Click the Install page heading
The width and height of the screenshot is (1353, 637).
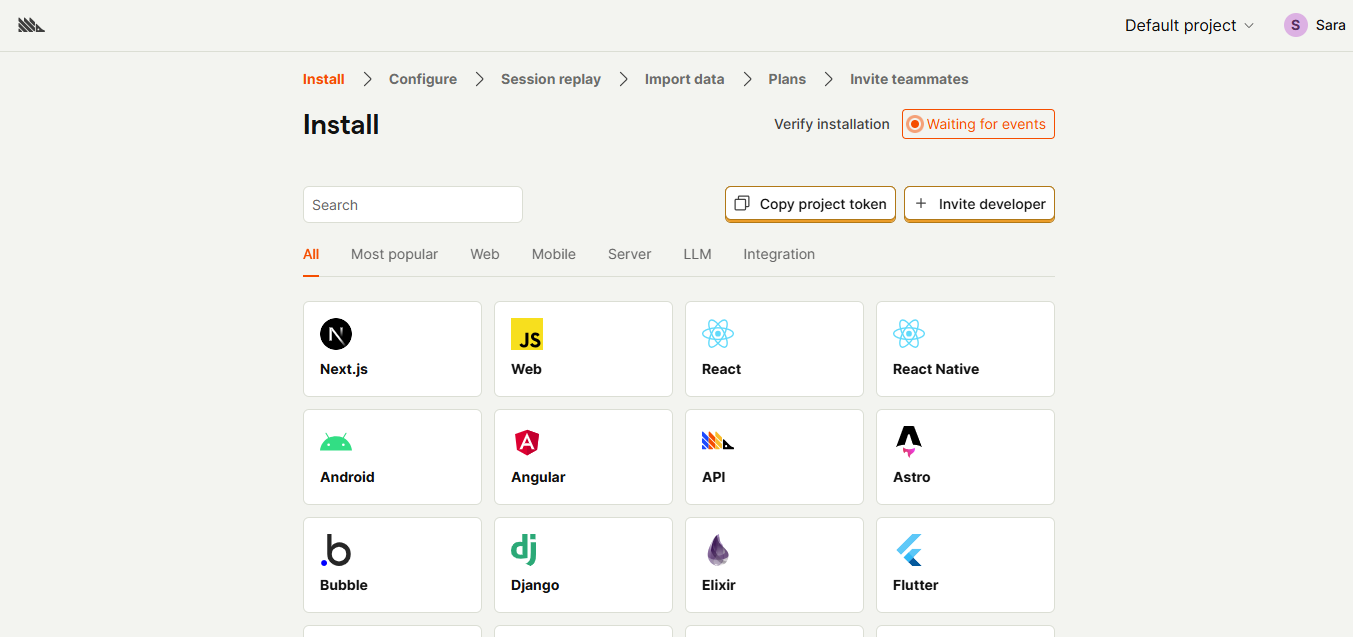tap(341, 125)
